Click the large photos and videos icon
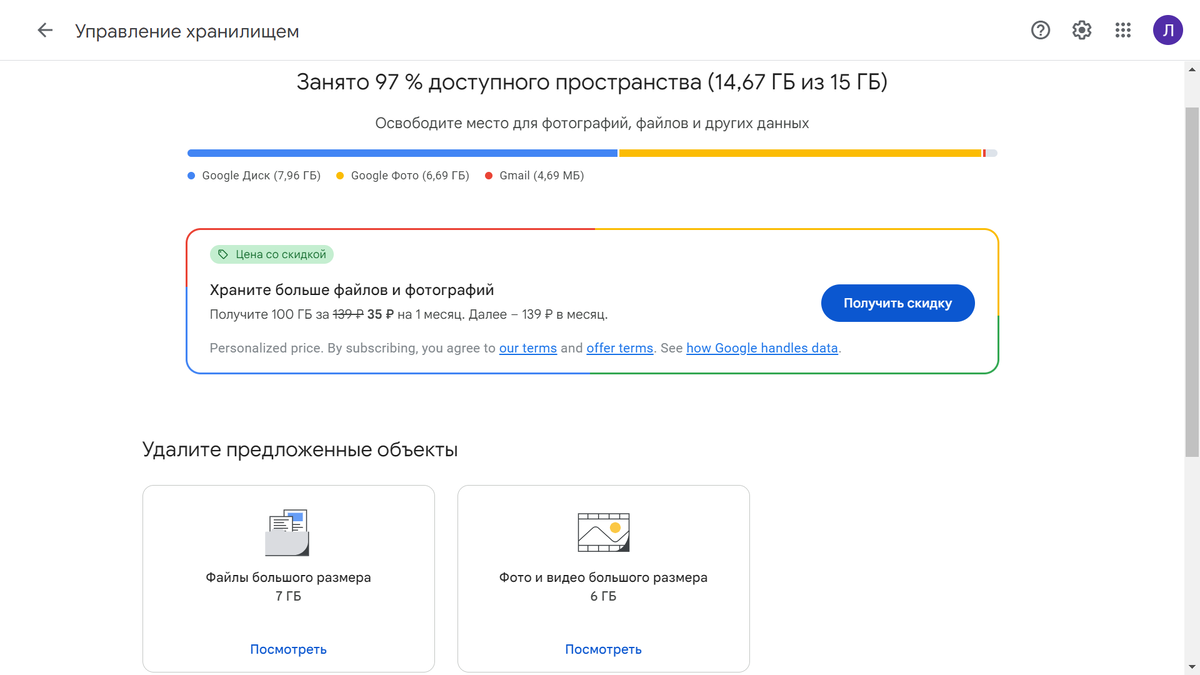The image size is (1200, 675). click(x=603, y=532)
